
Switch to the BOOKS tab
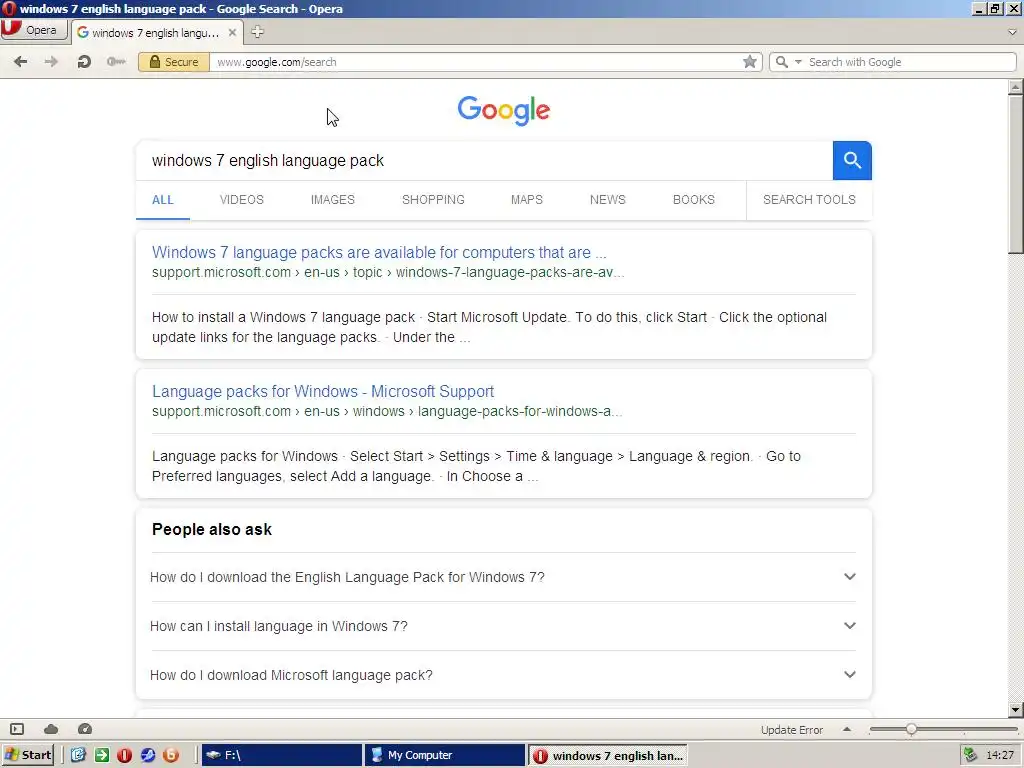(694, 200)
